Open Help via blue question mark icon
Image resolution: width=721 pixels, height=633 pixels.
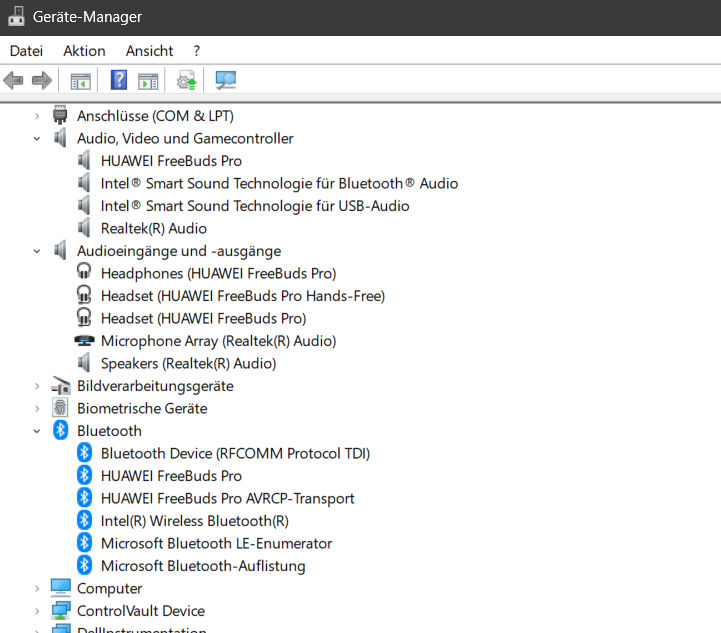point(119,80)
